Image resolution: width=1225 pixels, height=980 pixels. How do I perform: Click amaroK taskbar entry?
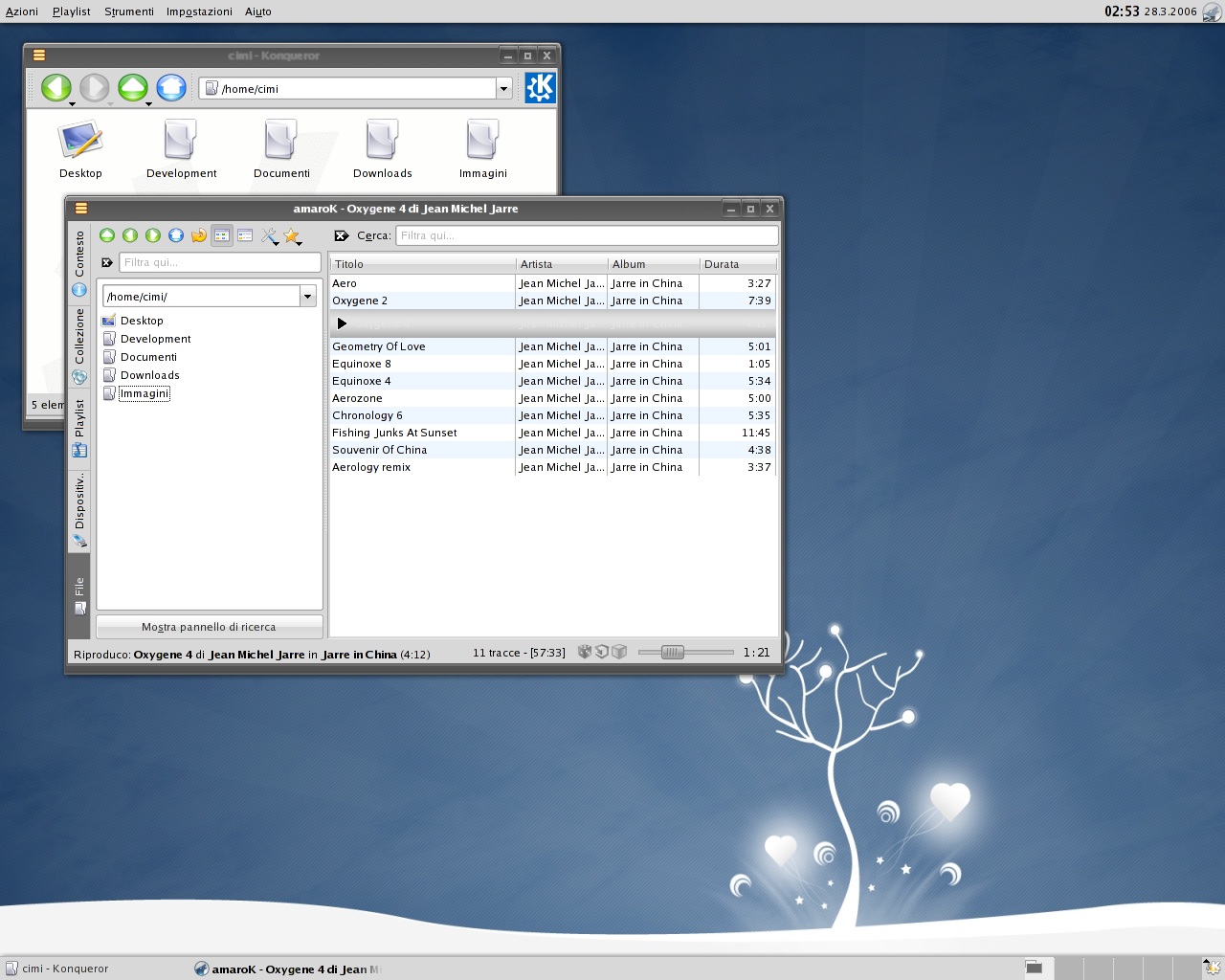tap(287, 969)
